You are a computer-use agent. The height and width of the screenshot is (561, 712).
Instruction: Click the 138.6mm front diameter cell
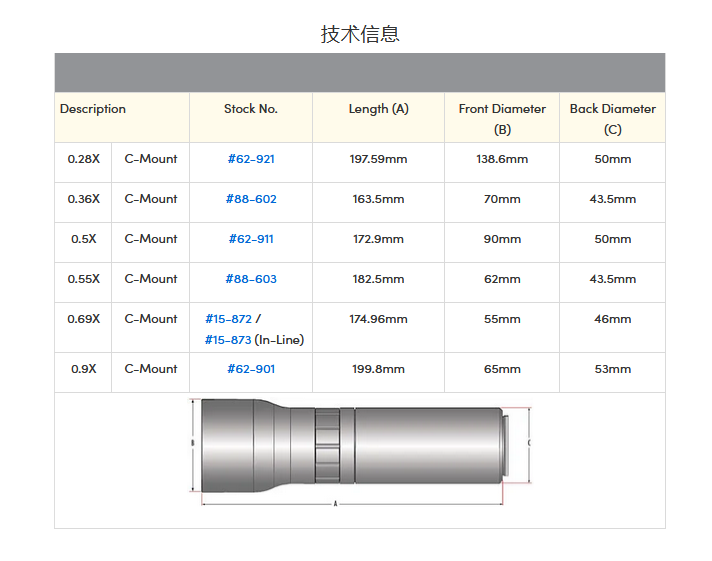point(502,159)
